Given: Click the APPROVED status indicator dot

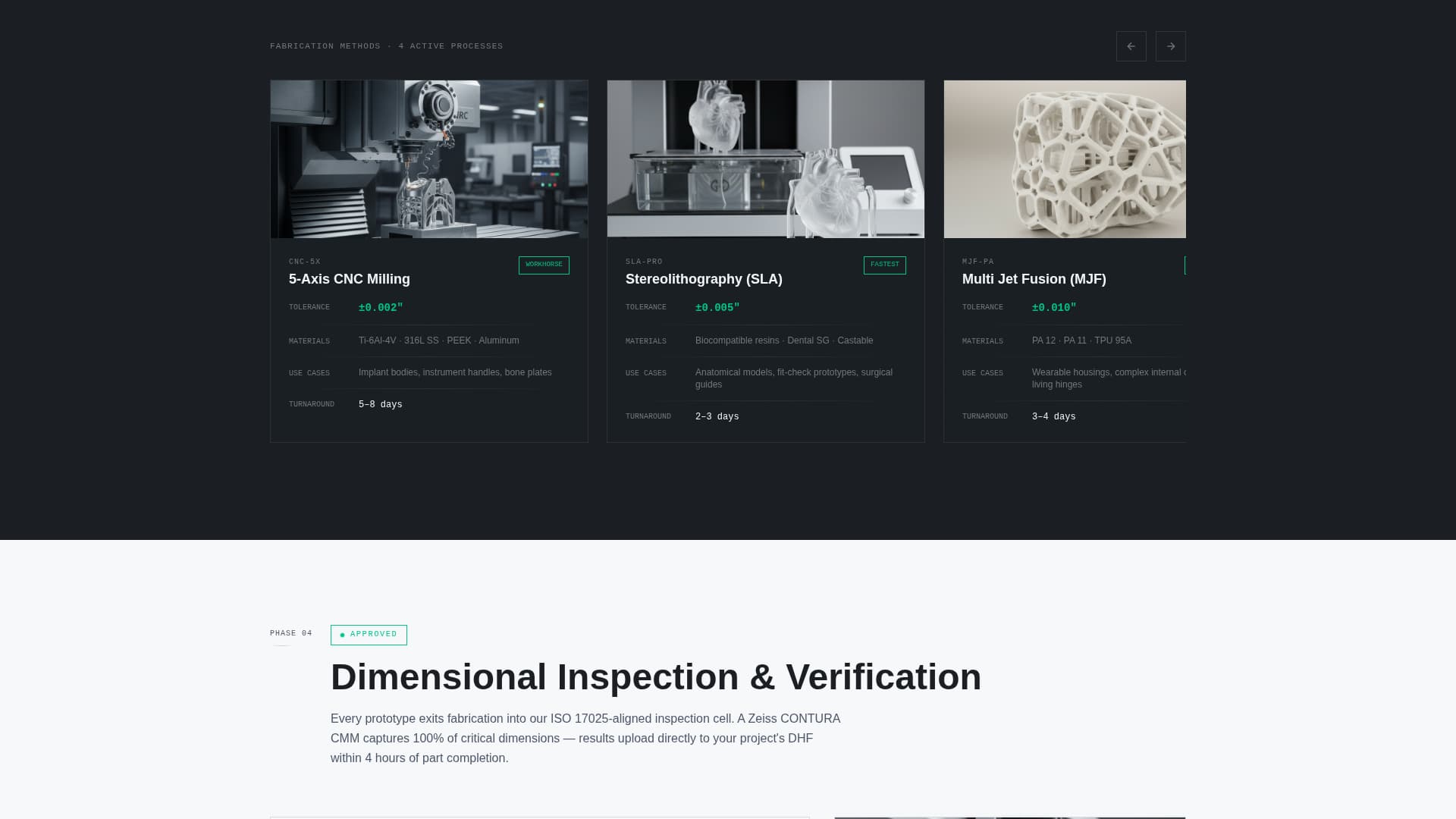Looking at the screenshot, I should click(343, 635).
